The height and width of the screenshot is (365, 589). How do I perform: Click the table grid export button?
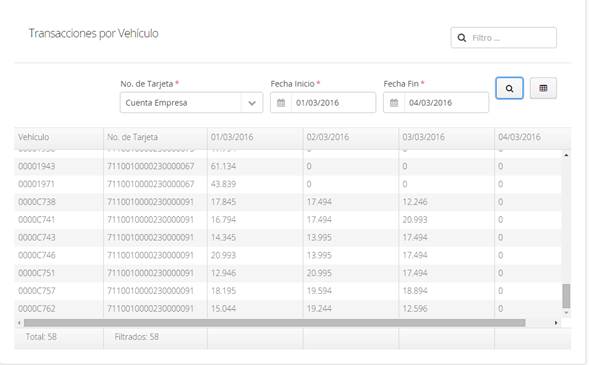(543, 88)
